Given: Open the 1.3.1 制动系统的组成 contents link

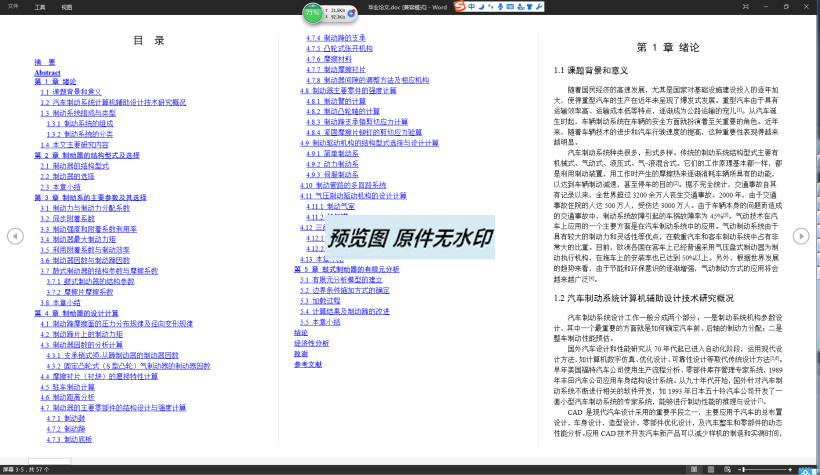Looking at the screenshot, I should (x=80, y=123).
